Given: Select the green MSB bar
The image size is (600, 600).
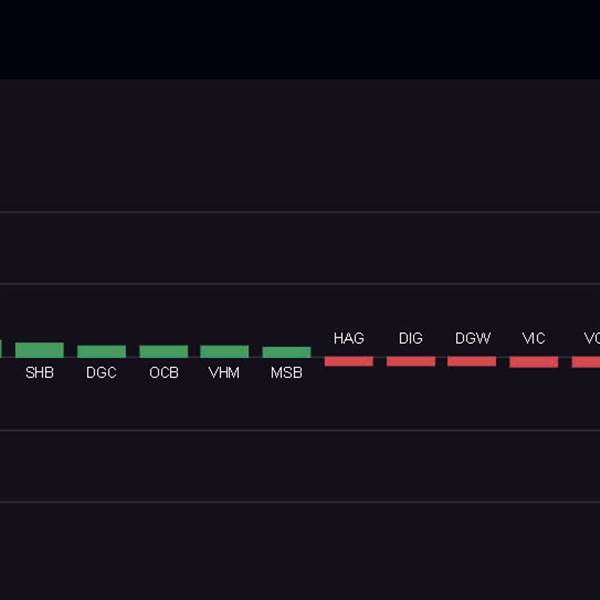Looking at the screenshot, I should pyautogui.click(x=287, y=352).
